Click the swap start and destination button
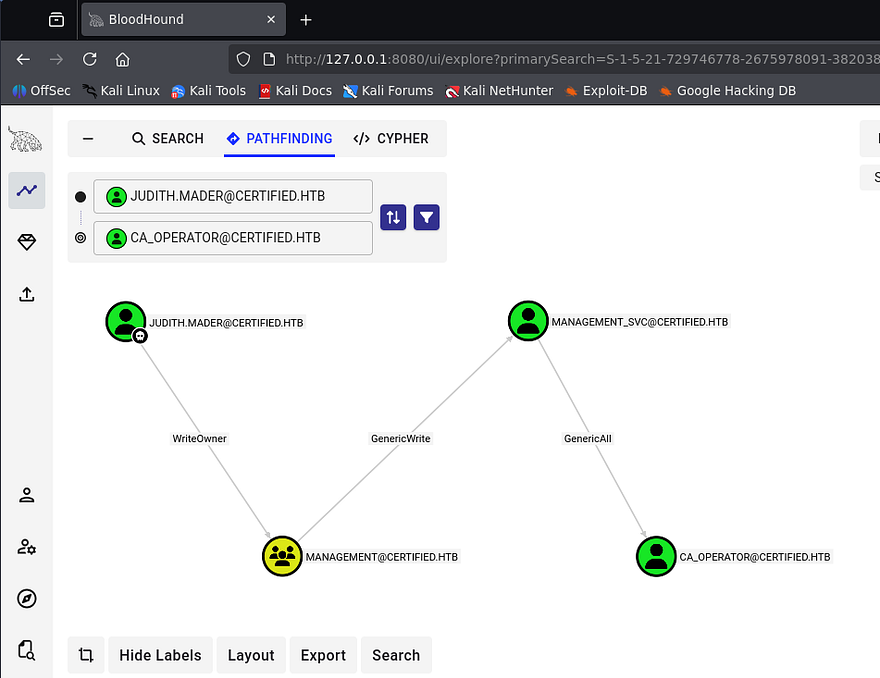This screenshot has height=678, width=880. (393, 217)
